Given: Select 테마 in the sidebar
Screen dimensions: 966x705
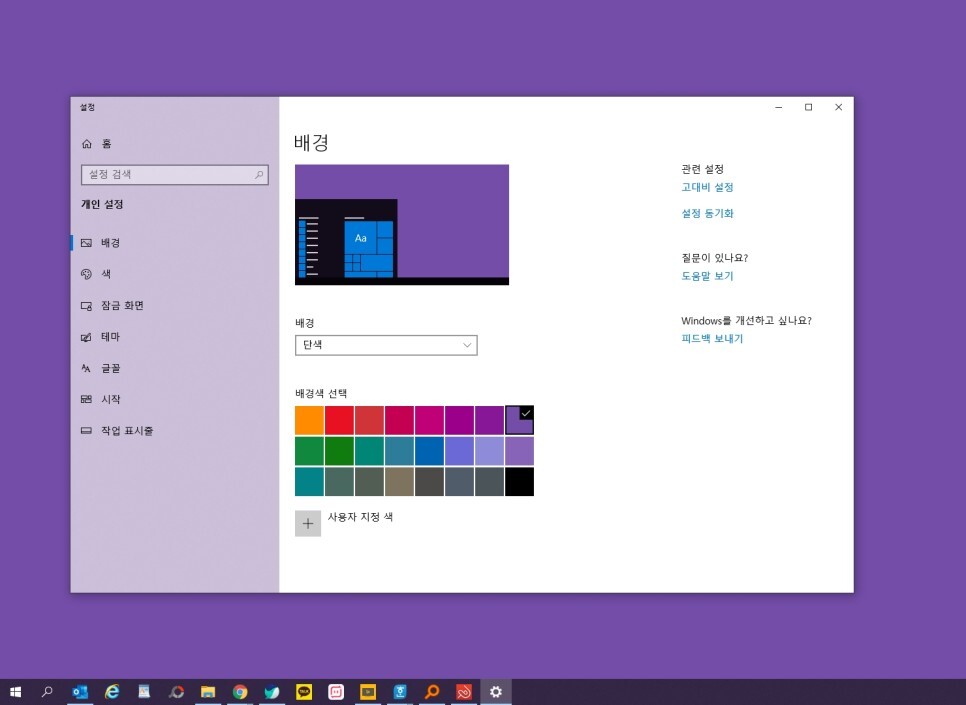Looking at the screenshot, I should (x=101, y=337).
